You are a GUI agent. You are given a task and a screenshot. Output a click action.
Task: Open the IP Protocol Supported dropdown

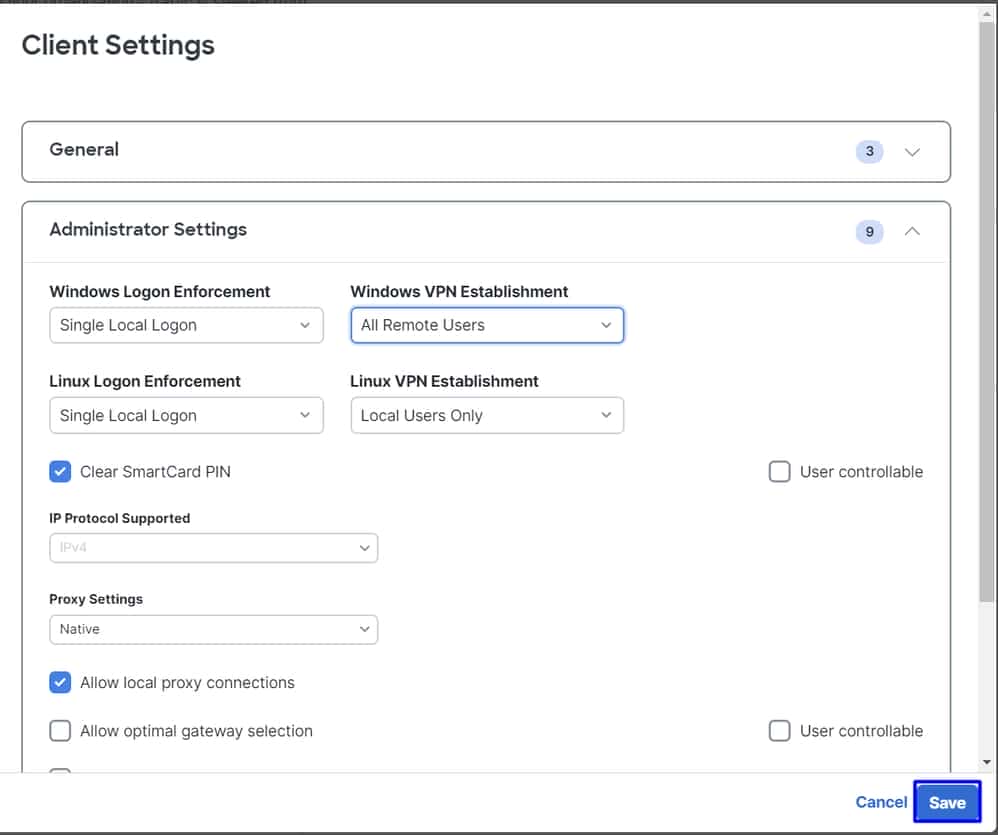click(x=214, y=548)
